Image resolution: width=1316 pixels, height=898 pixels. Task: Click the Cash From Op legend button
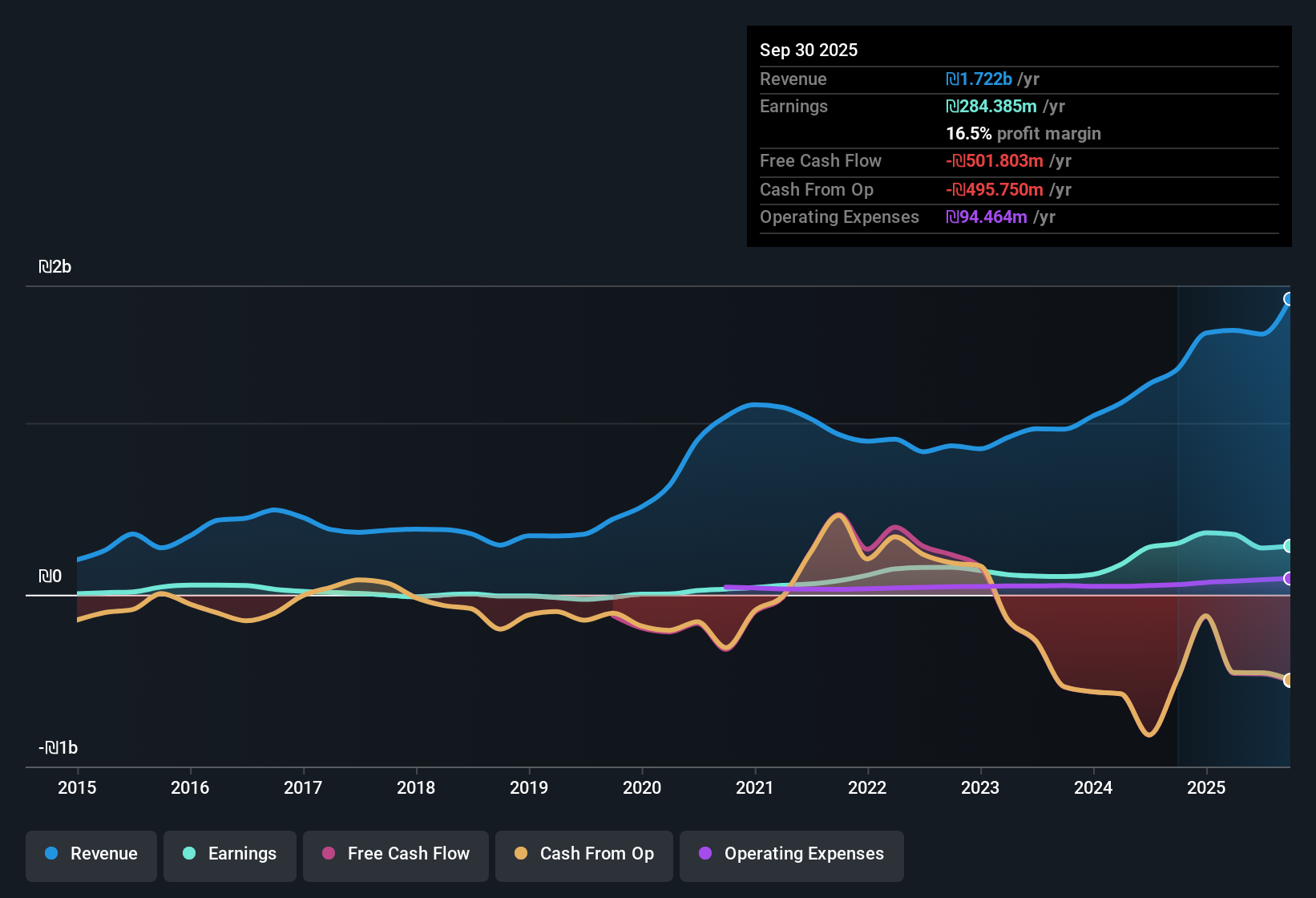(x=583, y=855)
